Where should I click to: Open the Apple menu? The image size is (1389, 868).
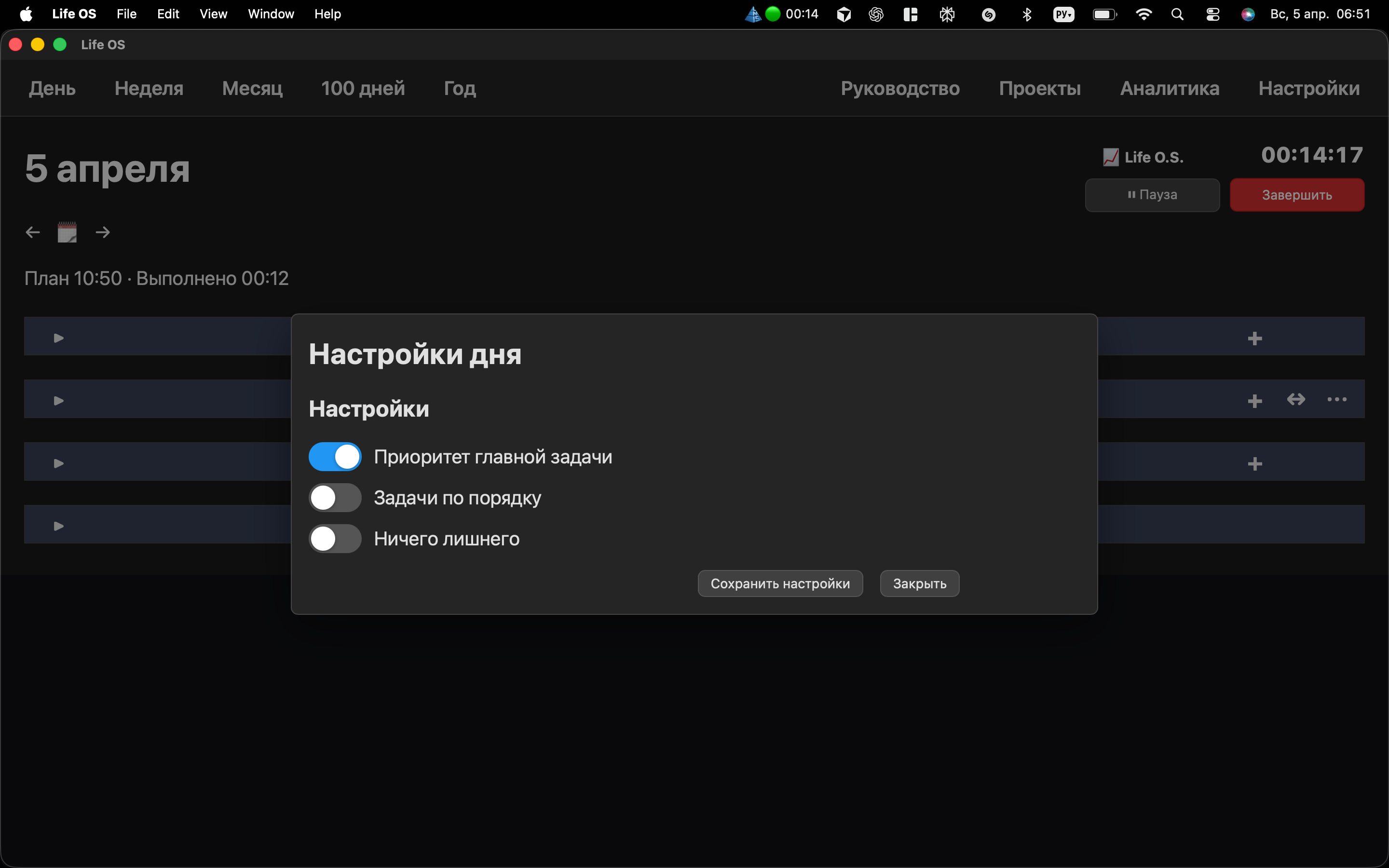(x=26, y=14)
